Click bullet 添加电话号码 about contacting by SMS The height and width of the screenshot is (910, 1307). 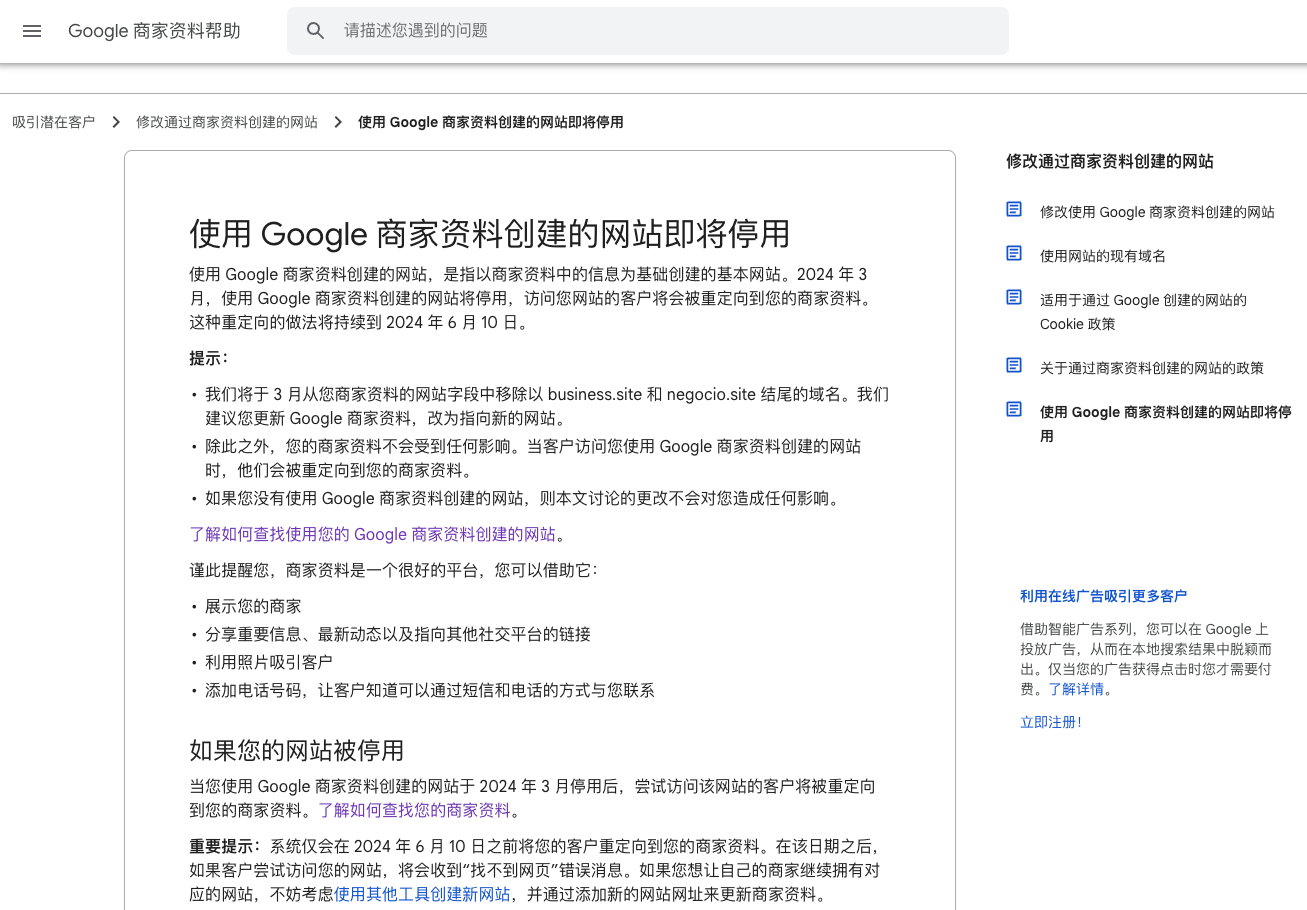(430, 690)
